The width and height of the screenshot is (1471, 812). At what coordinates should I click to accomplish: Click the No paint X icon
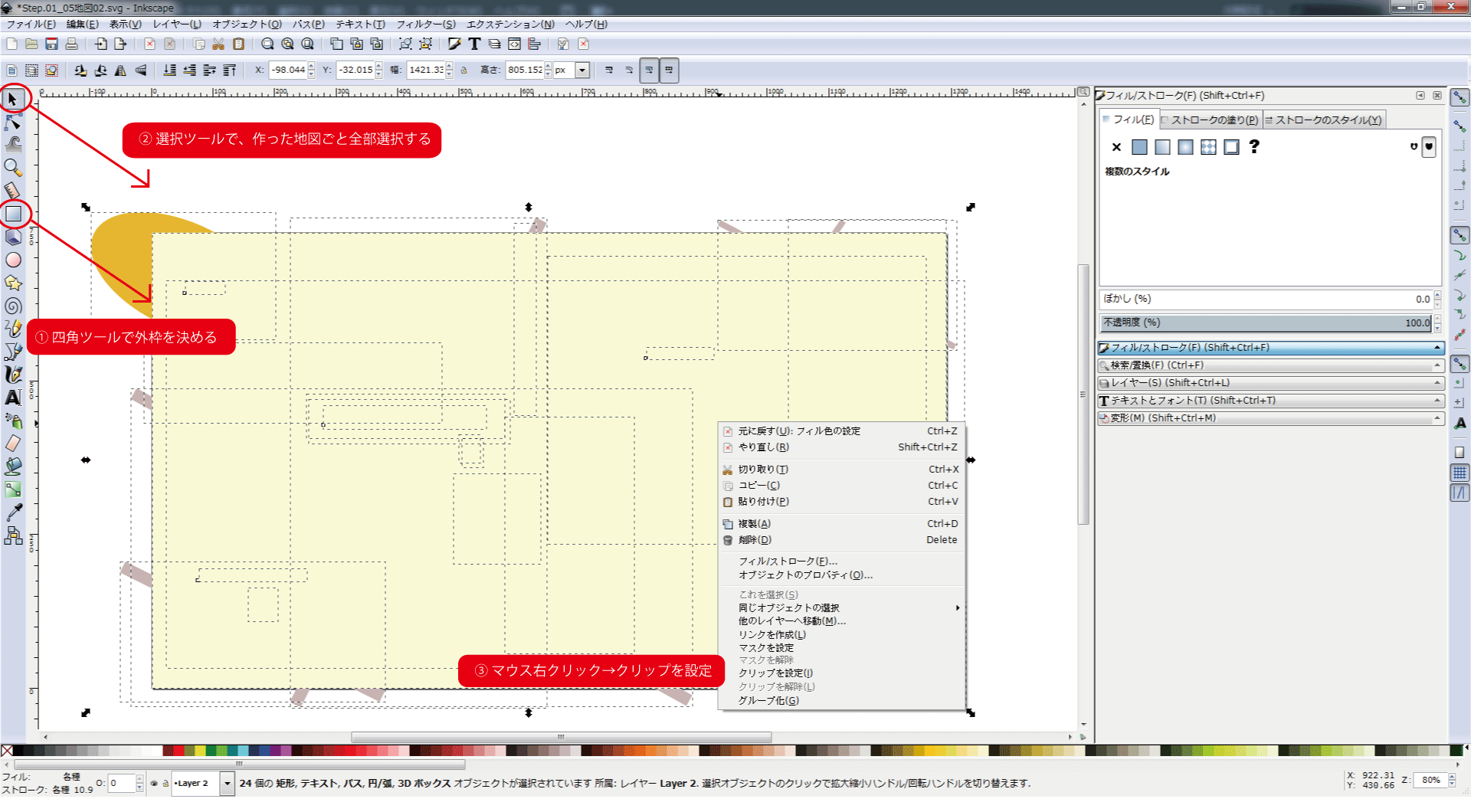click(x=1116, y=147)
